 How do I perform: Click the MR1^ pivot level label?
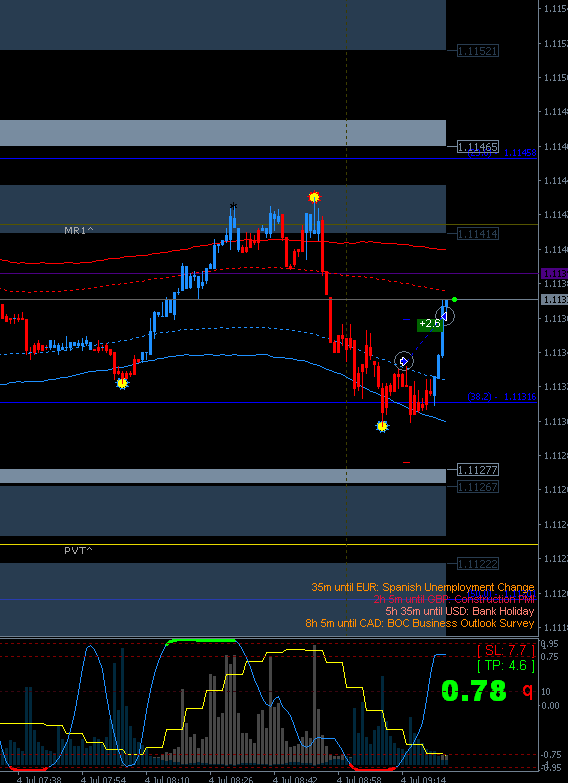(79, 230)
